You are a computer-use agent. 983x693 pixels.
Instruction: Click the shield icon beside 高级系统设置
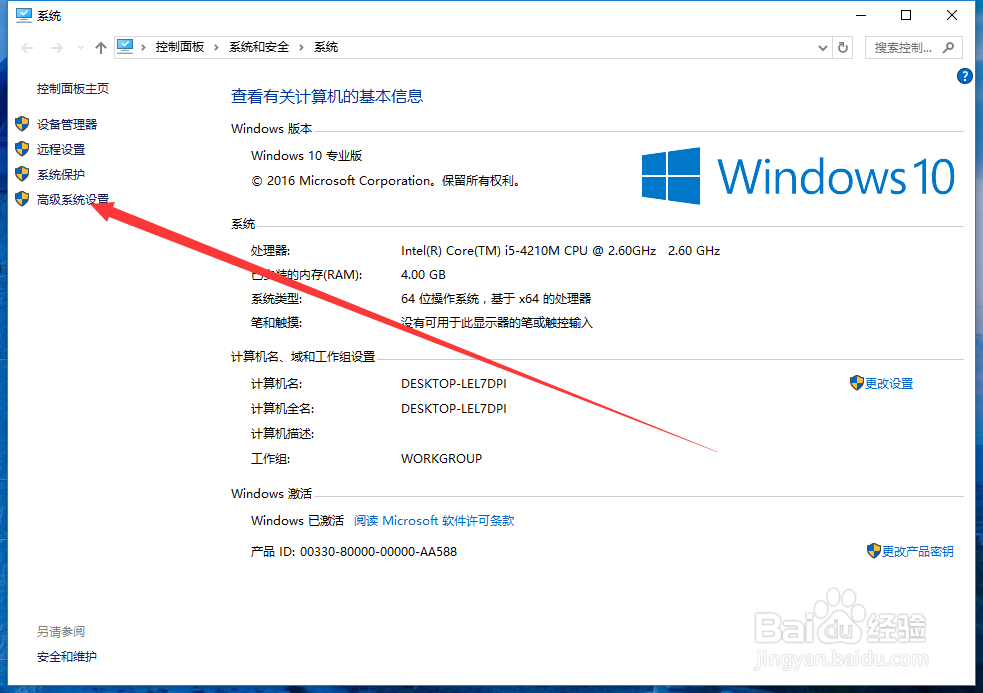[22, 199]
